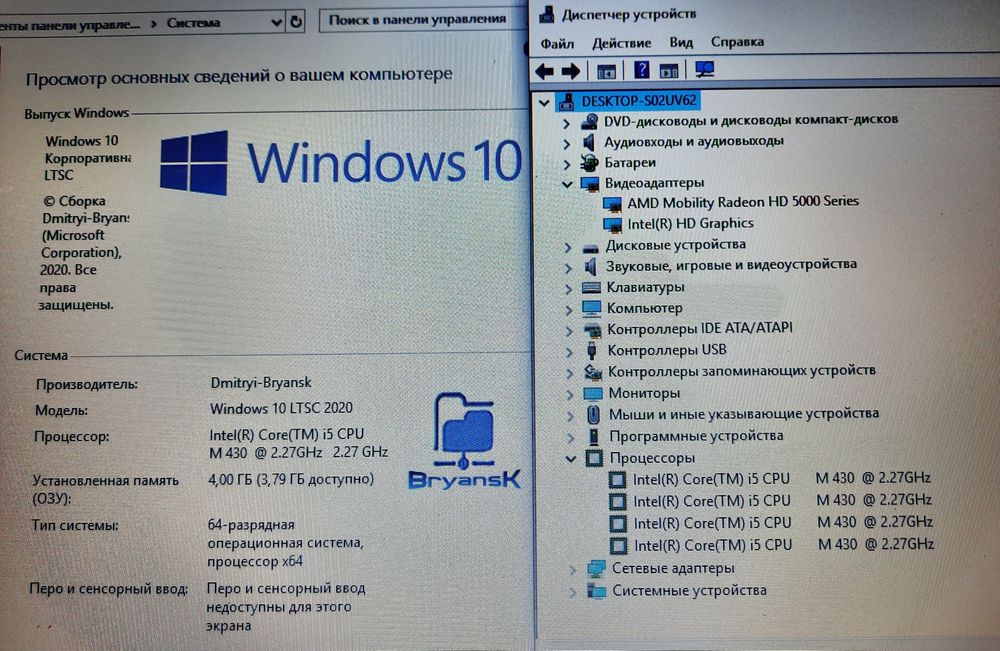Expand the DVD-дисководы category
This screenshot has height=651, width=1000.
point(566,122)
